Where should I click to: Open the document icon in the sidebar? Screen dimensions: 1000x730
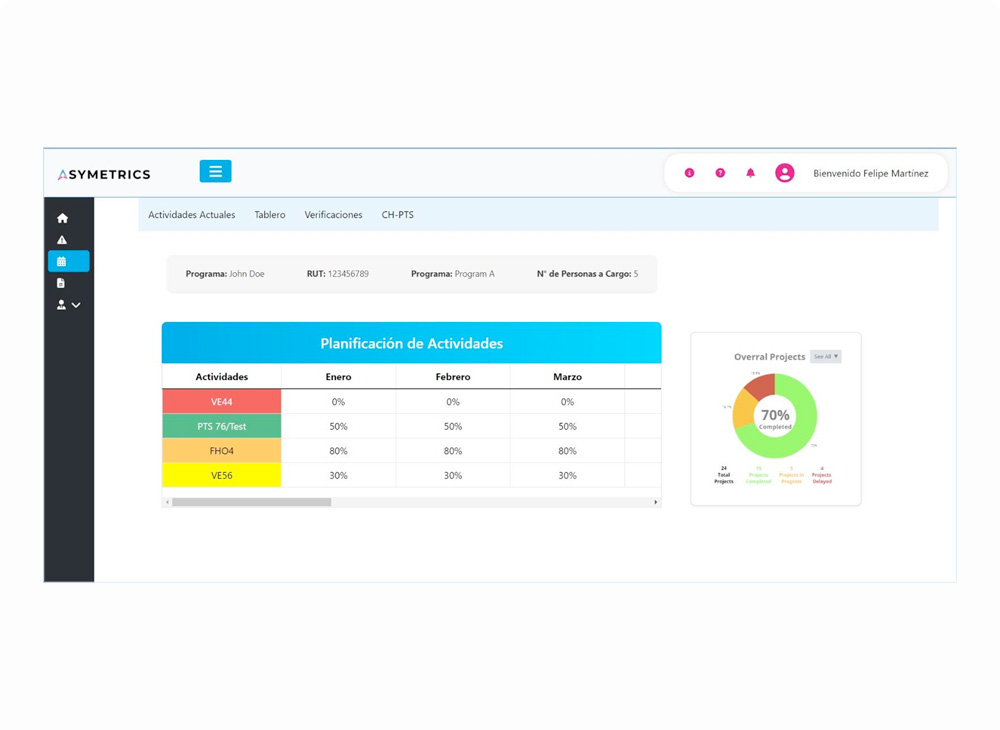(x=61, y=283)
